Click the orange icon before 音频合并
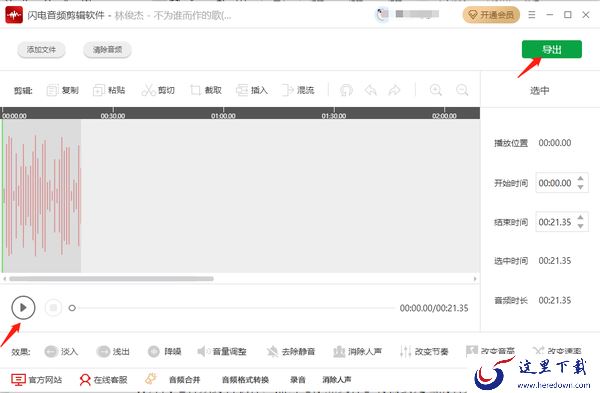 click(x=151, y=379)
